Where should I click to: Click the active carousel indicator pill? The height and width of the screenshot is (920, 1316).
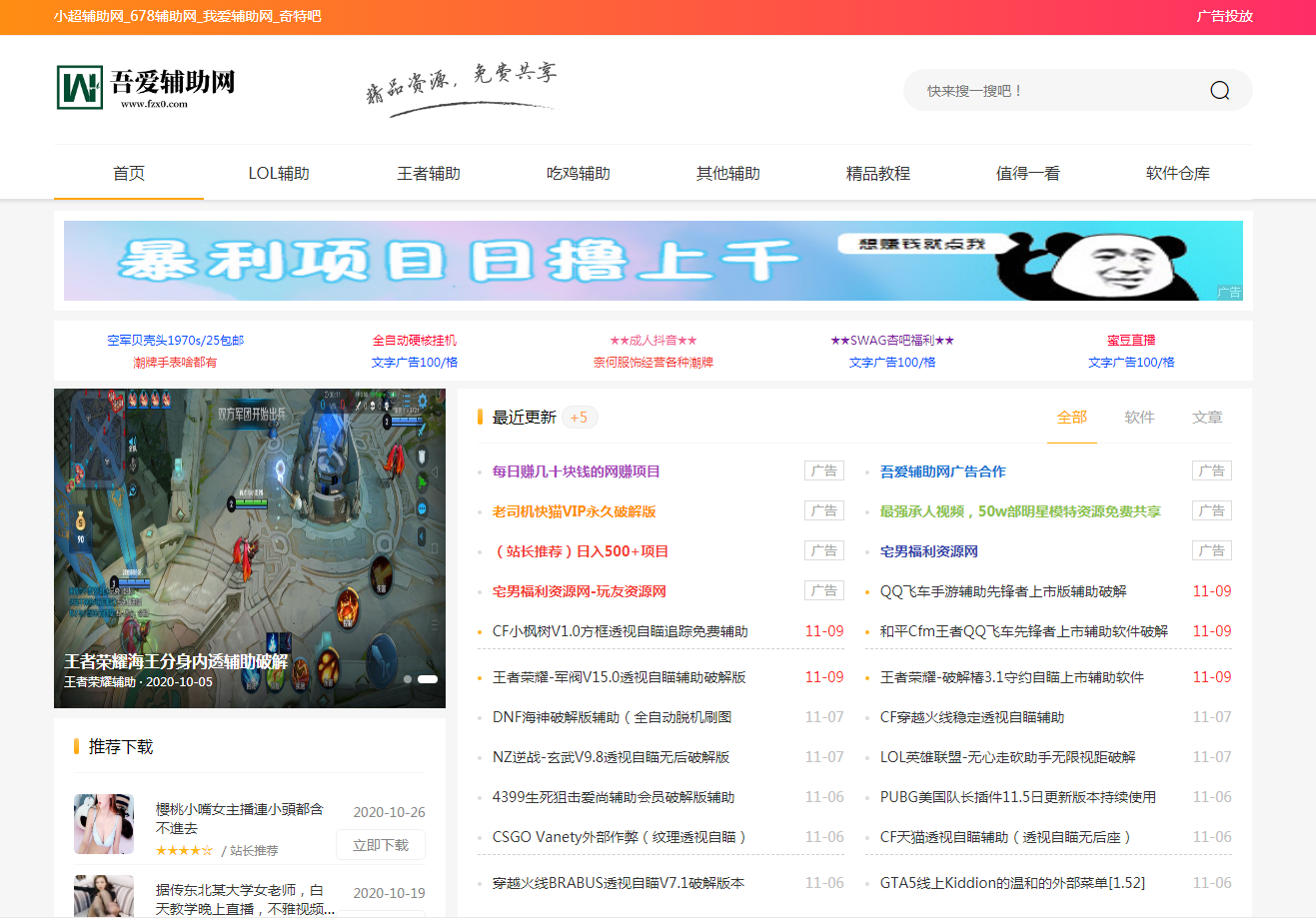point(428,679)
